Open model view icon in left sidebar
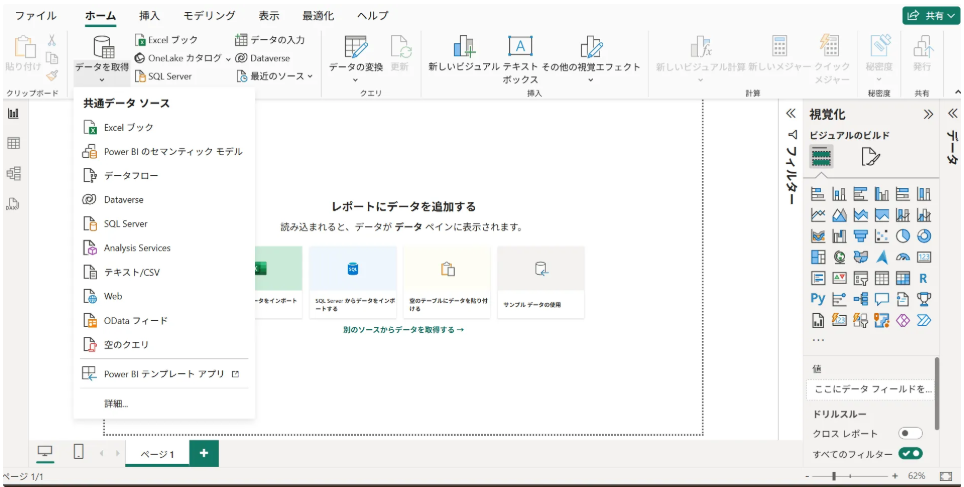 [13, 173]
